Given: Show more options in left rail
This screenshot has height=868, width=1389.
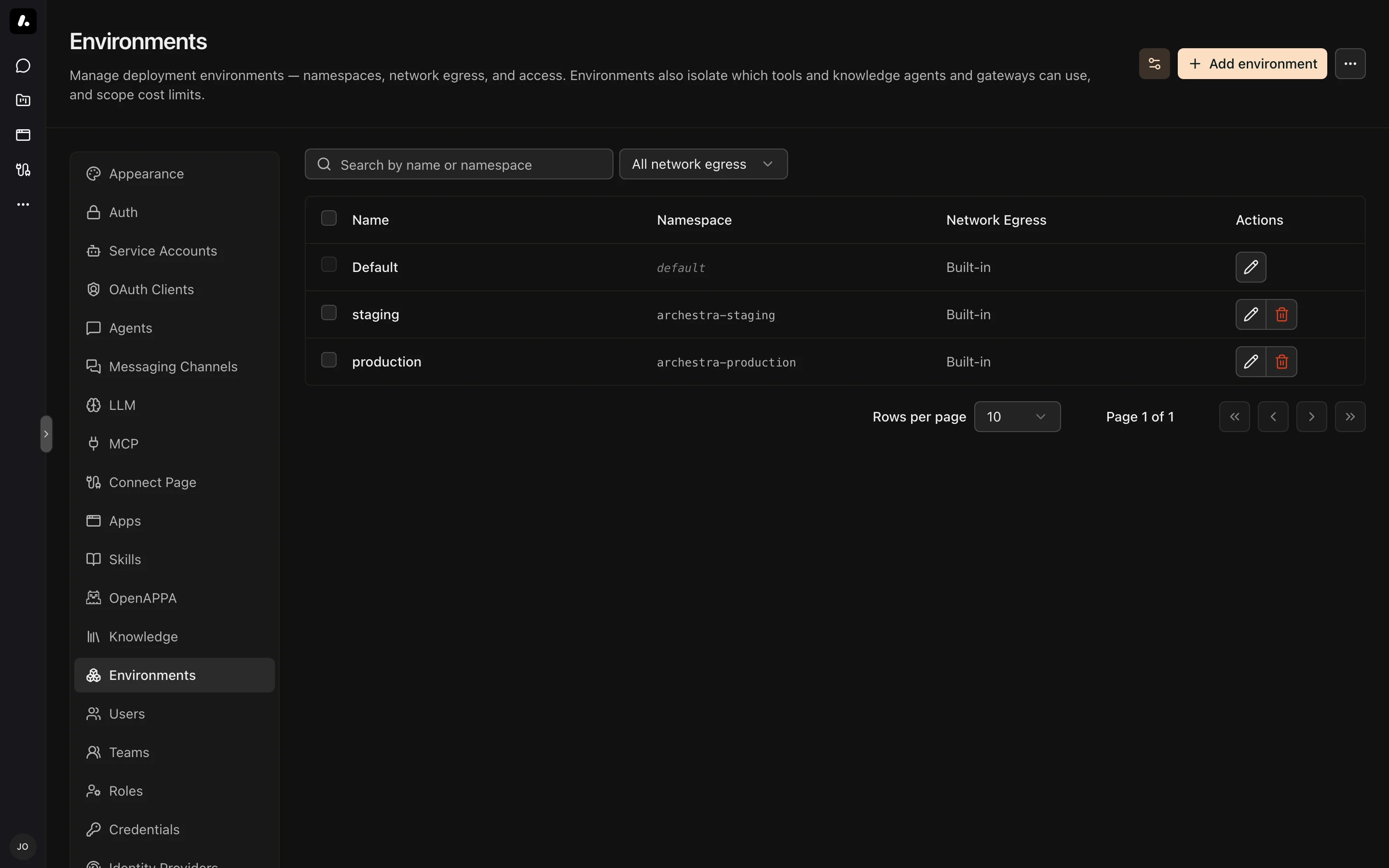Looking at the screenshot, I should 23,204.
